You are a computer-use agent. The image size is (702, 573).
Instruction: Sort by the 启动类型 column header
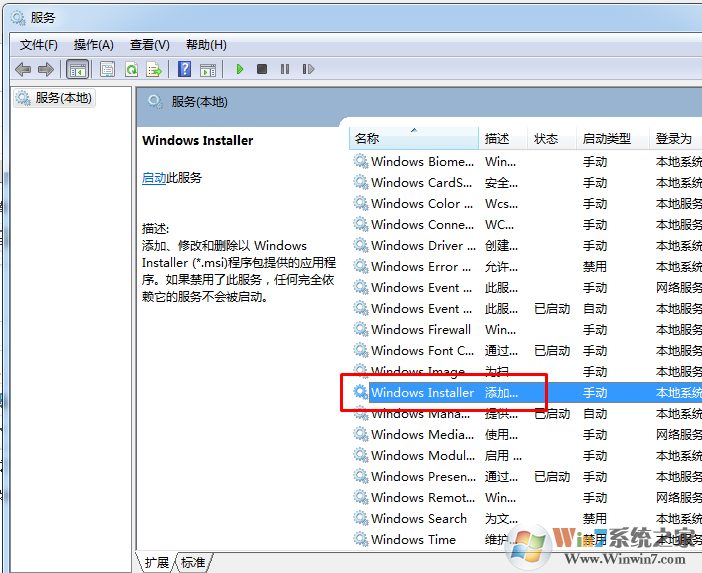point(607,139)
